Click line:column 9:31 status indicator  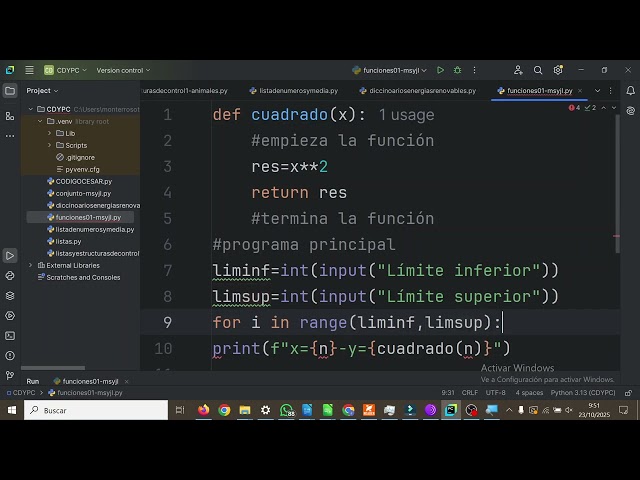(x=448, y=393)
